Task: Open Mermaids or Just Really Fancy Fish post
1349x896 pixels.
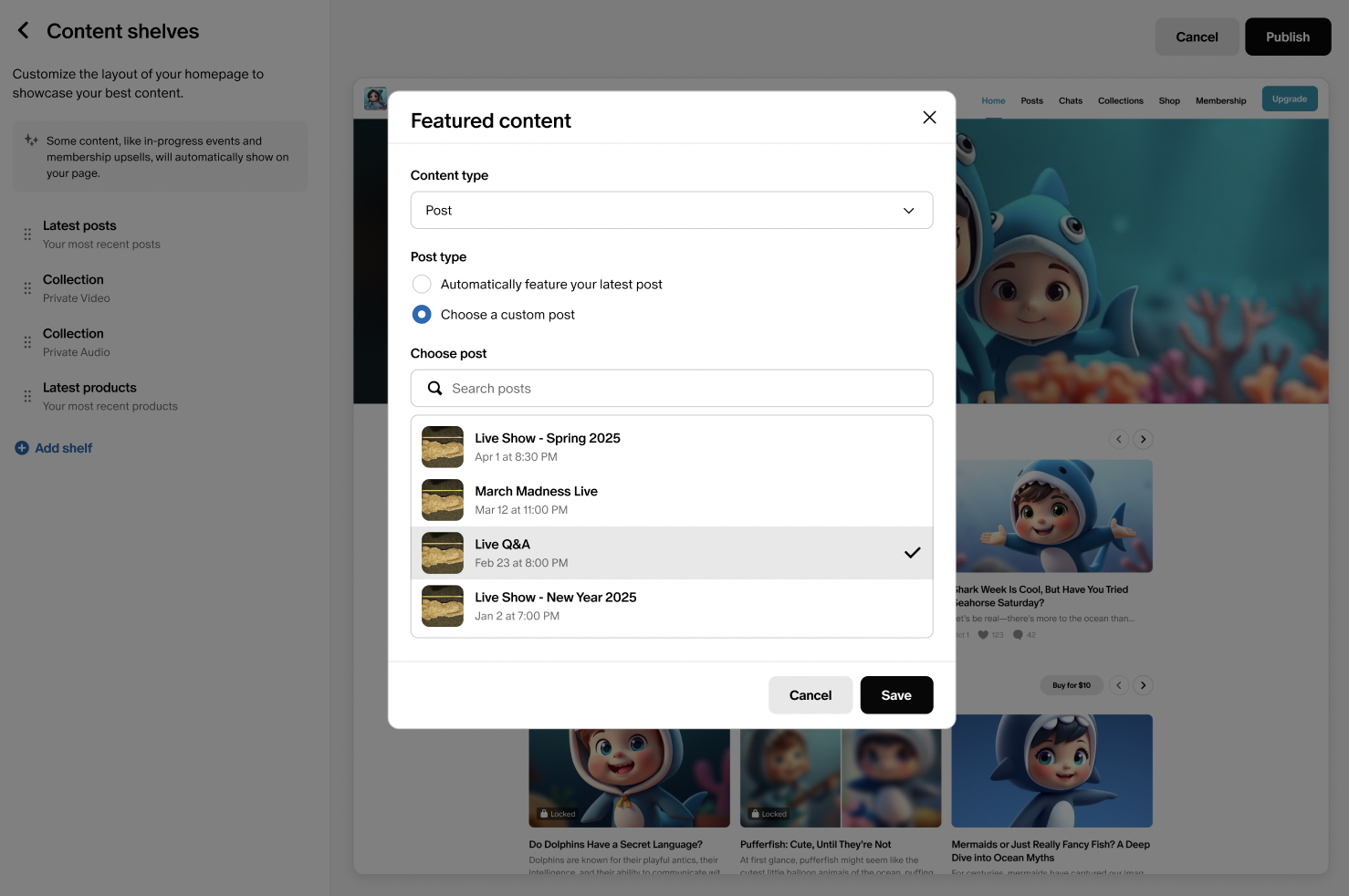Action: click(x=1051, y=851)
